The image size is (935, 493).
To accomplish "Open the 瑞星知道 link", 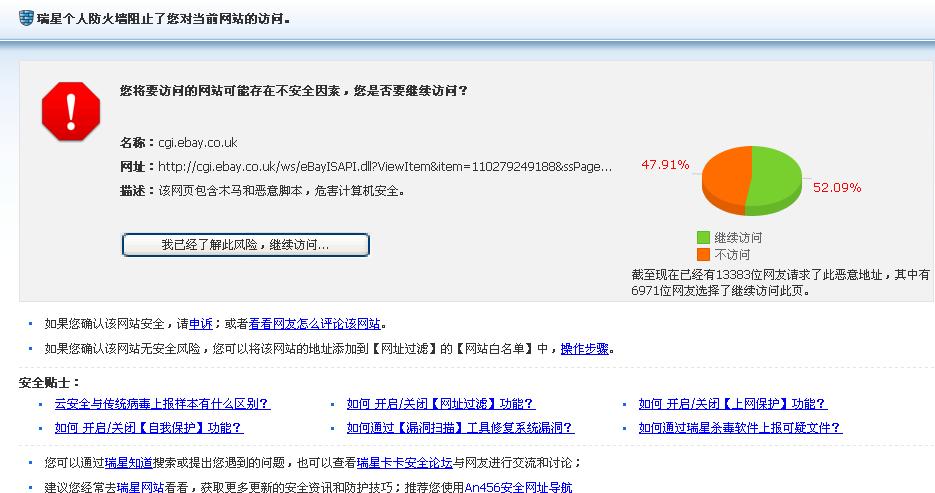I will [129, 463].
